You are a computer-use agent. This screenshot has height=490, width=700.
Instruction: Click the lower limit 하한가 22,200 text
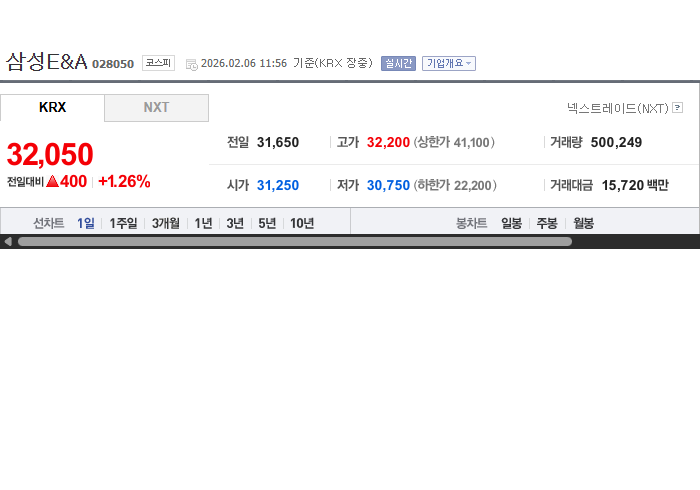tap(455, 185)
